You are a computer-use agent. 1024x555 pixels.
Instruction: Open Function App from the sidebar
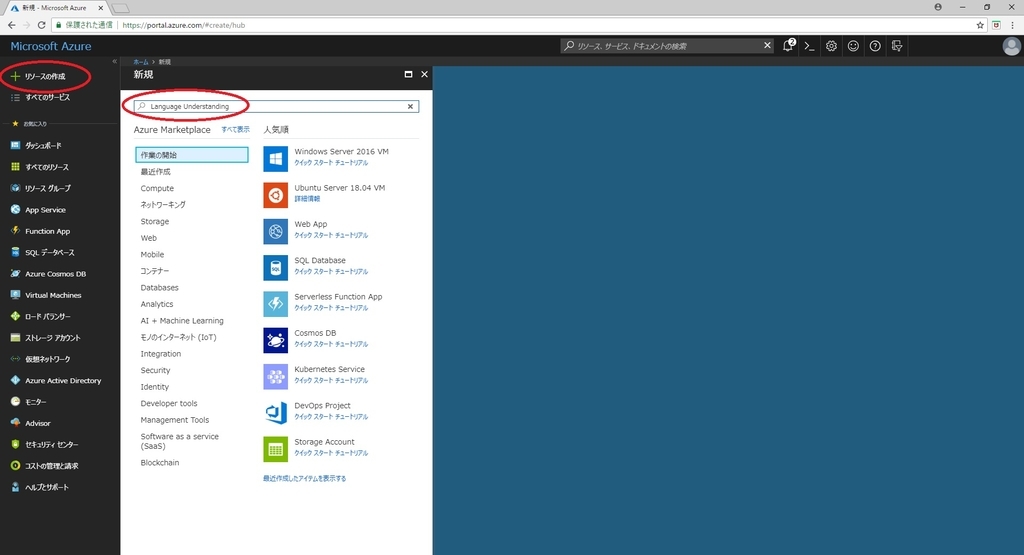click(47, 231)
